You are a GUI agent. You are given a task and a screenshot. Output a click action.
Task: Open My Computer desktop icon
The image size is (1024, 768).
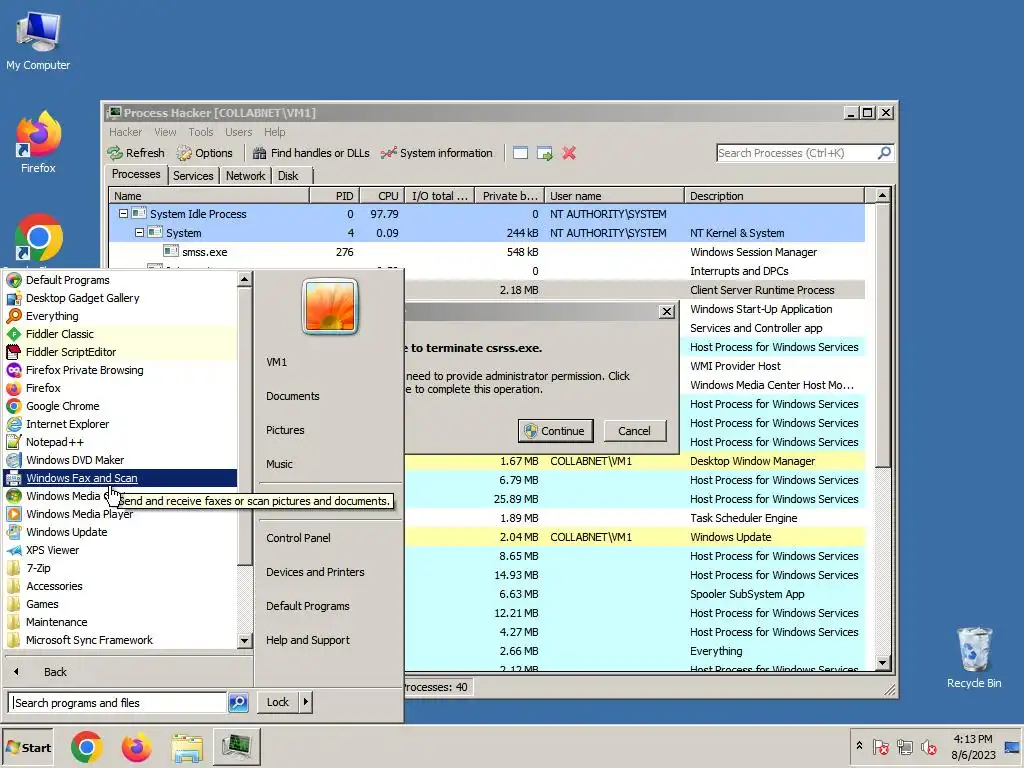[x=38, y=40]
